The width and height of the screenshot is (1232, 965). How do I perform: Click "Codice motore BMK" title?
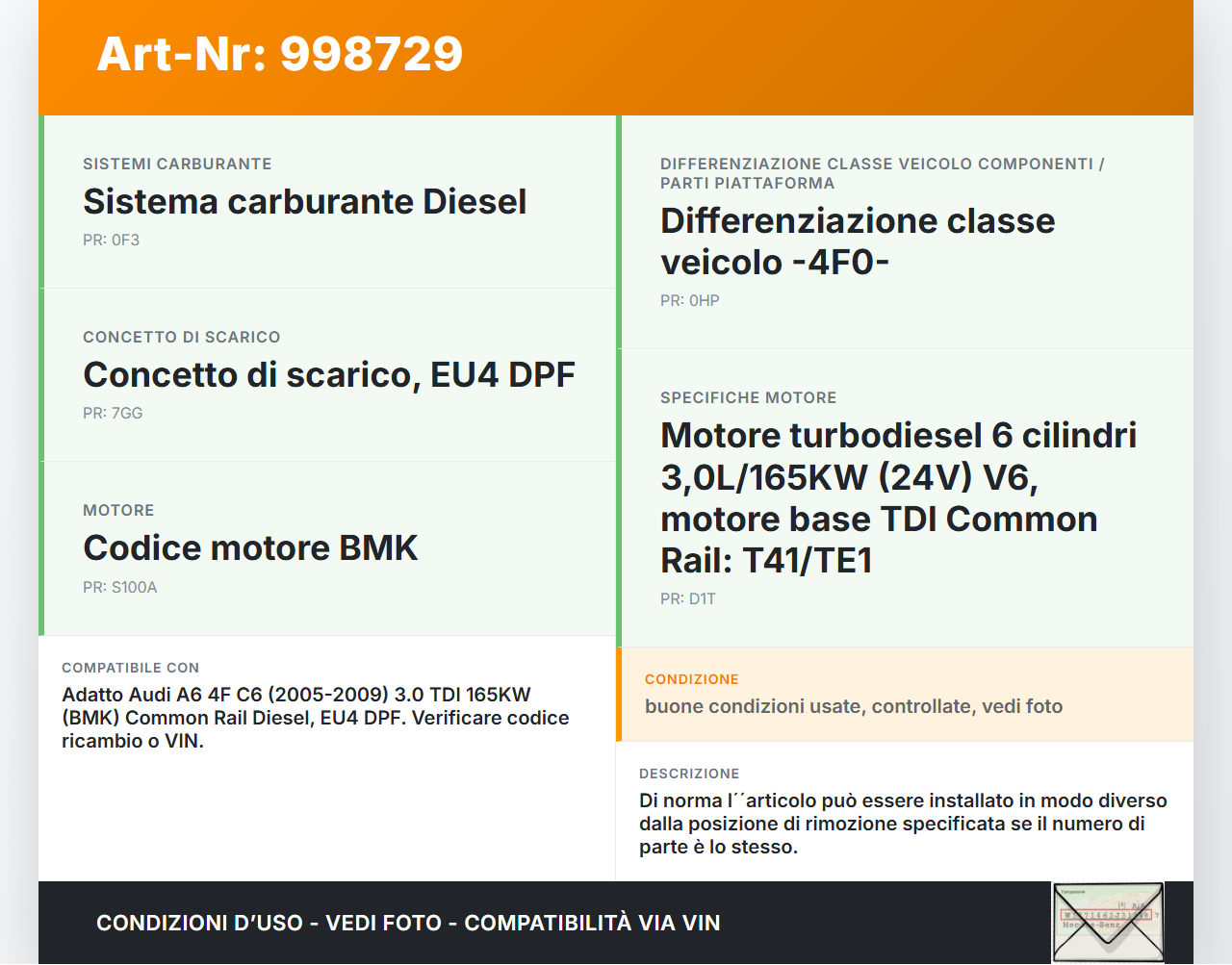pyautogui.click(x=250, y=548)
